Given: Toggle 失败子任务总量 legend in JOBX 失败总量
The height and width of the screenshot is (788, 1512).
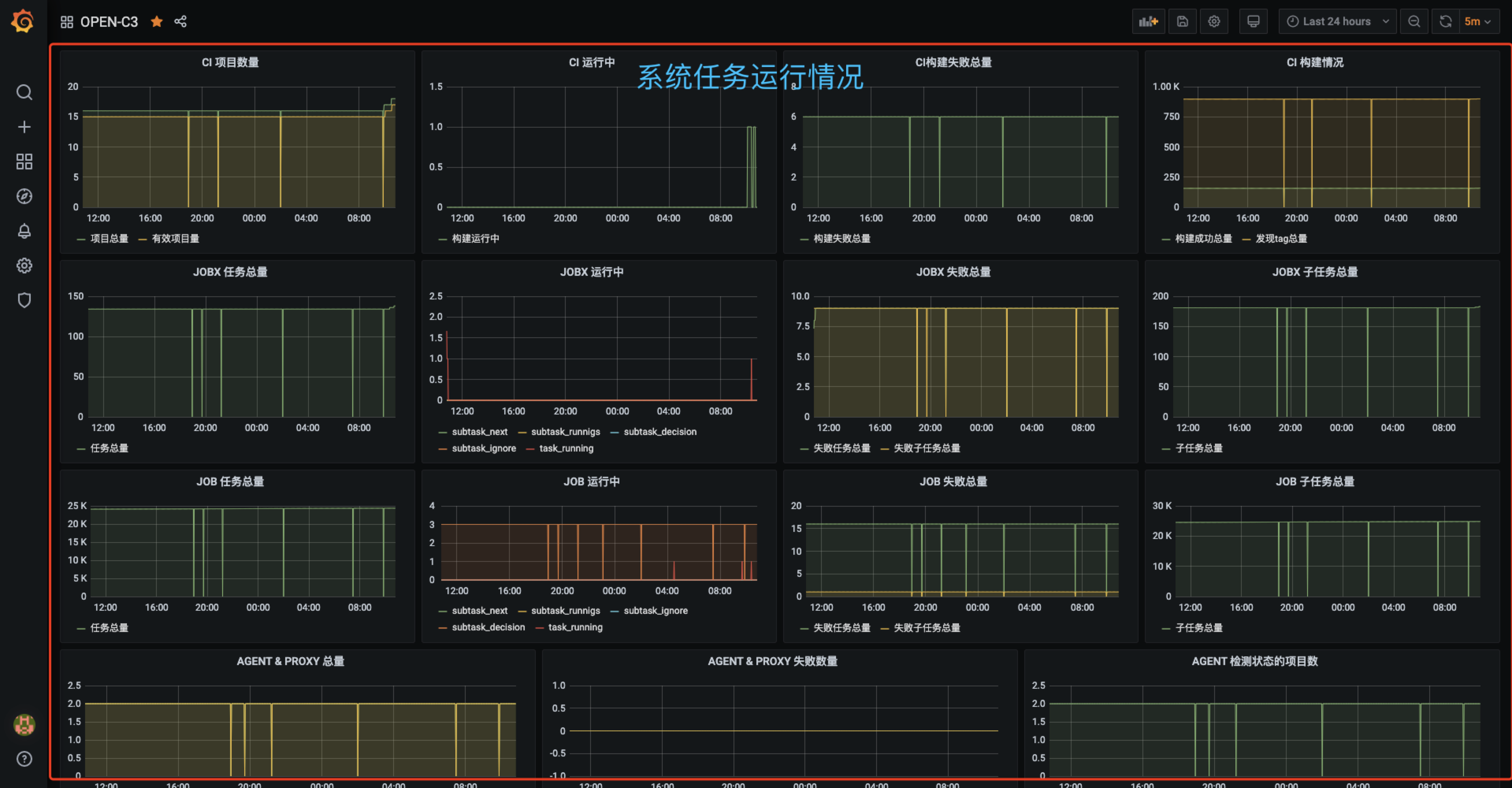Looking at the screenshot, I should 927,448.
